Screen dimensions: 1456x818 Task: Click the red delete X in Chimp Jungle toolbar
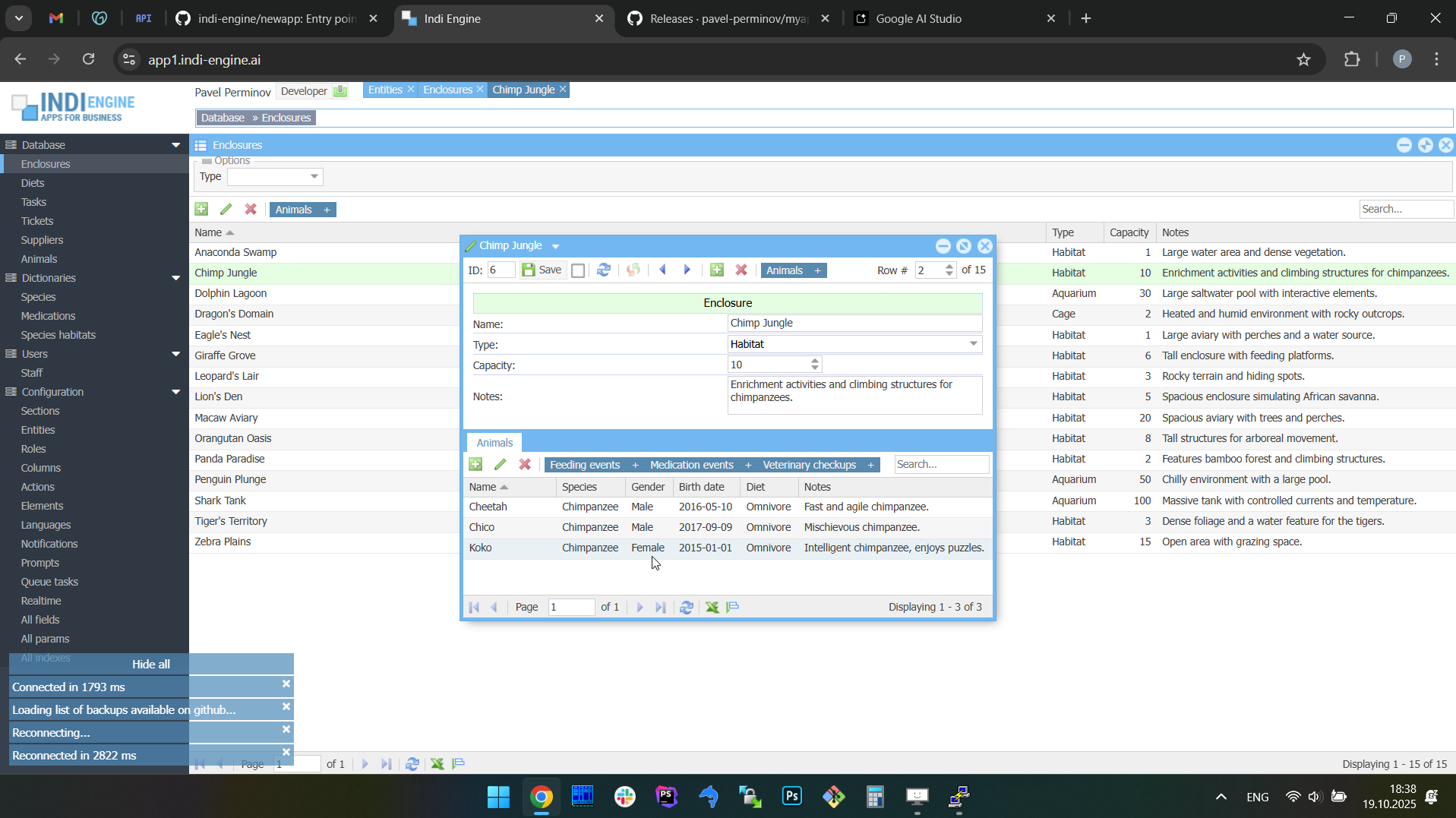click(x=741, y=270)
